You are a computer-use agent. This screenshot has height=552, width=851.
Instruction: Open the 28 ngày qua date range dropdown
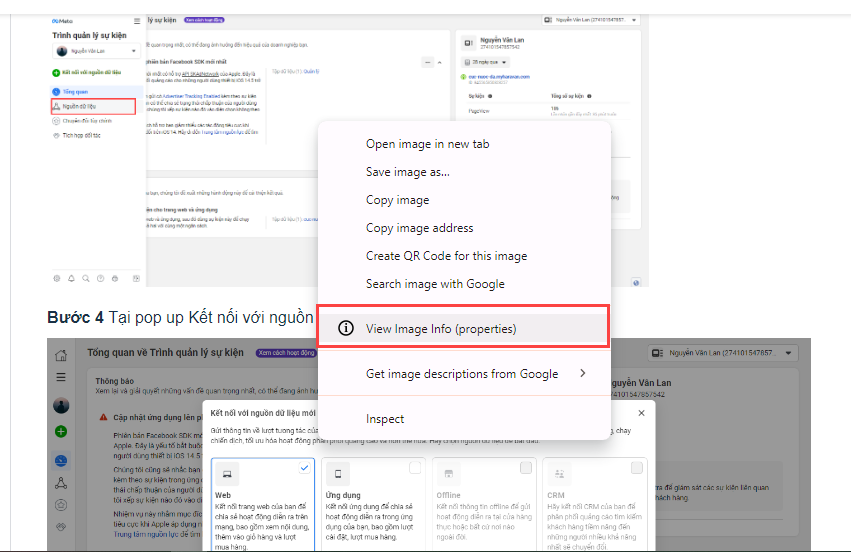pos(485,62)
